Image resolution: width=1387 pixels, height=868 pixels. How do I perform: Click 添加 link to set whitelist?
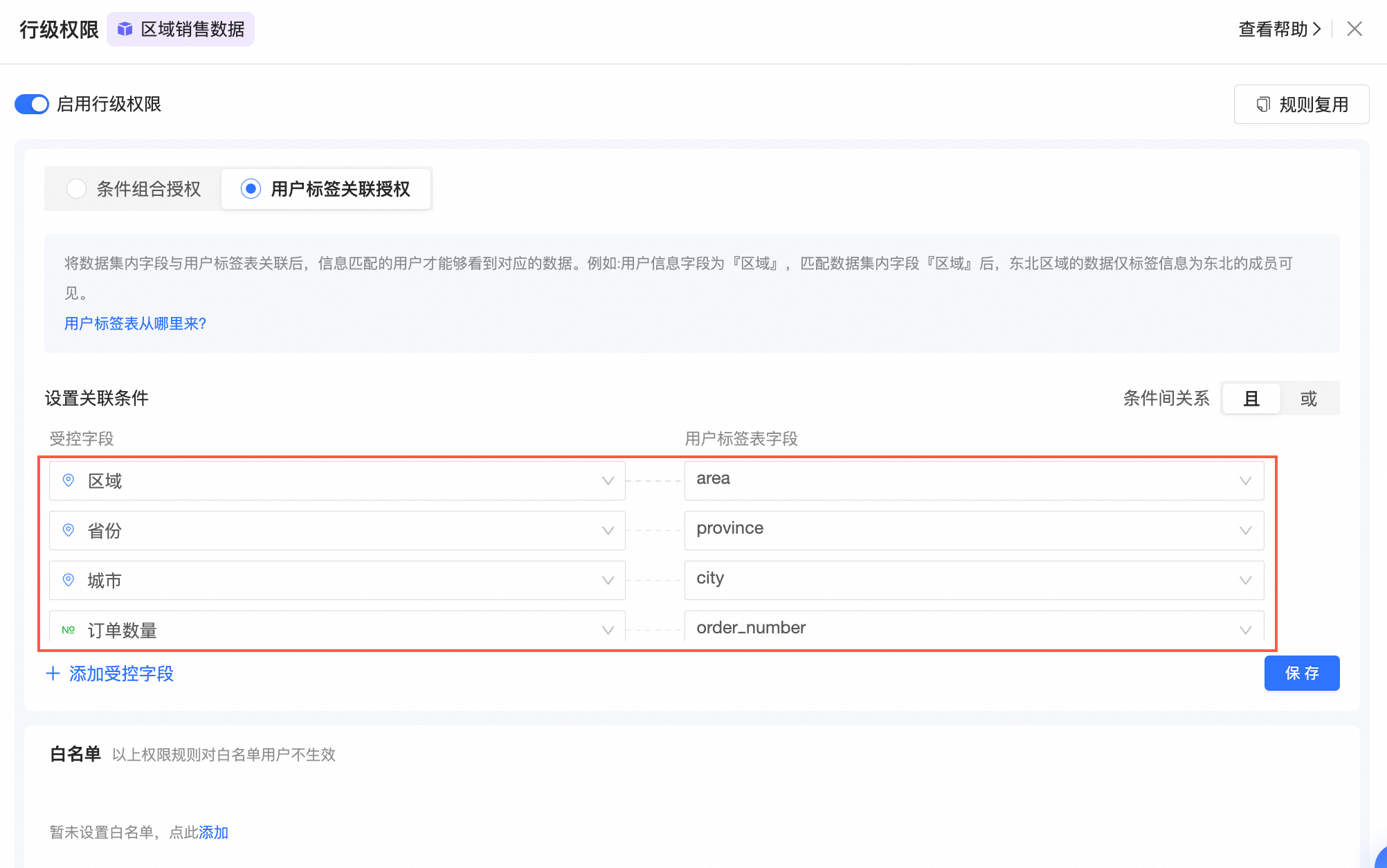click(x=214, y=832)
